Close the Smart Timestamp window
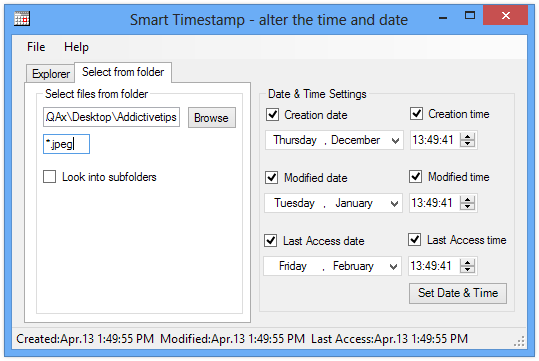This screenshot has width=539, height=361. click(x=505, y=15)
